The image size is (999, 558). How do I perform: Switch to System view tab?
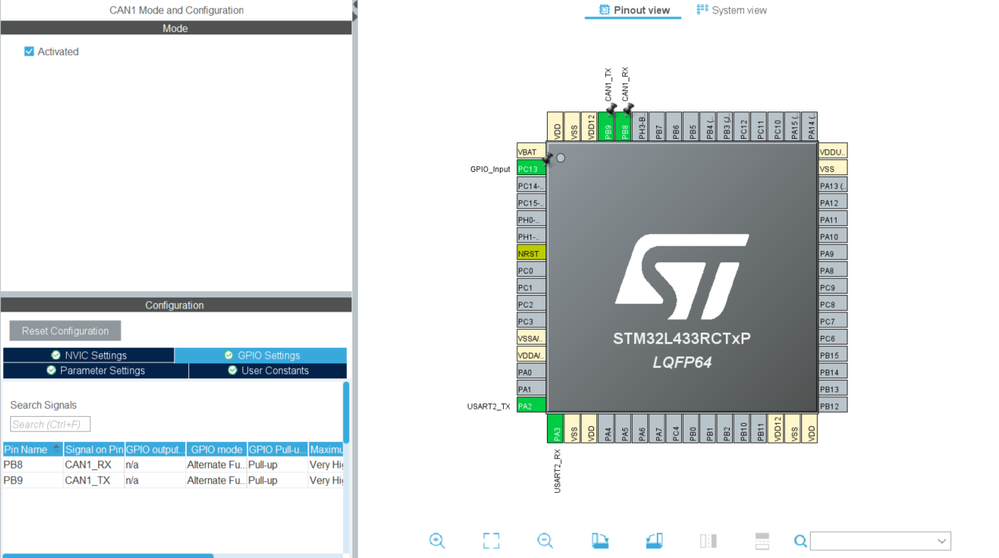731,10
